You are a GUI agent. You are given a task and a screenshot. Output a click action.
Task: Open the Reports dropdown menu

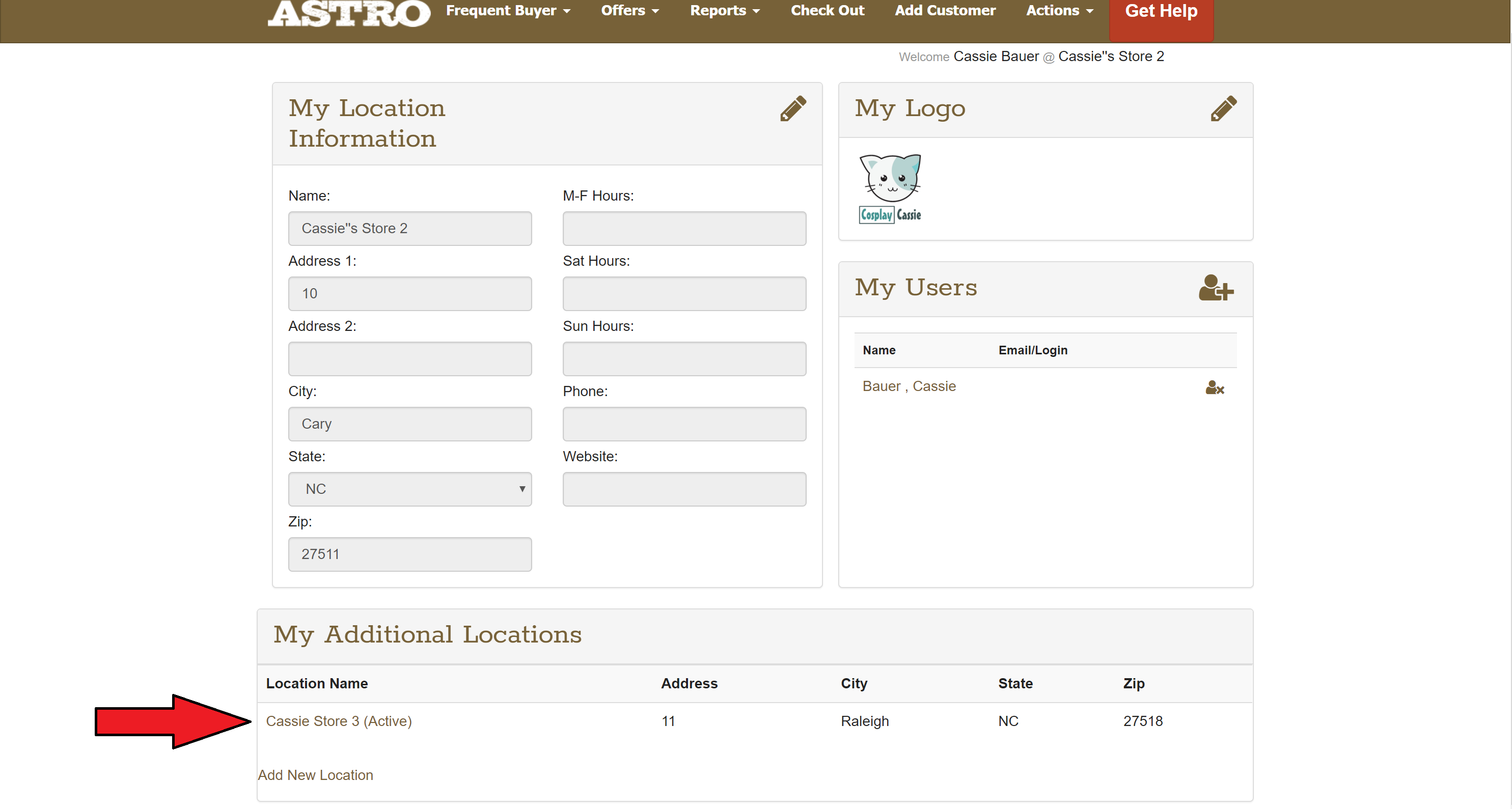724,11
